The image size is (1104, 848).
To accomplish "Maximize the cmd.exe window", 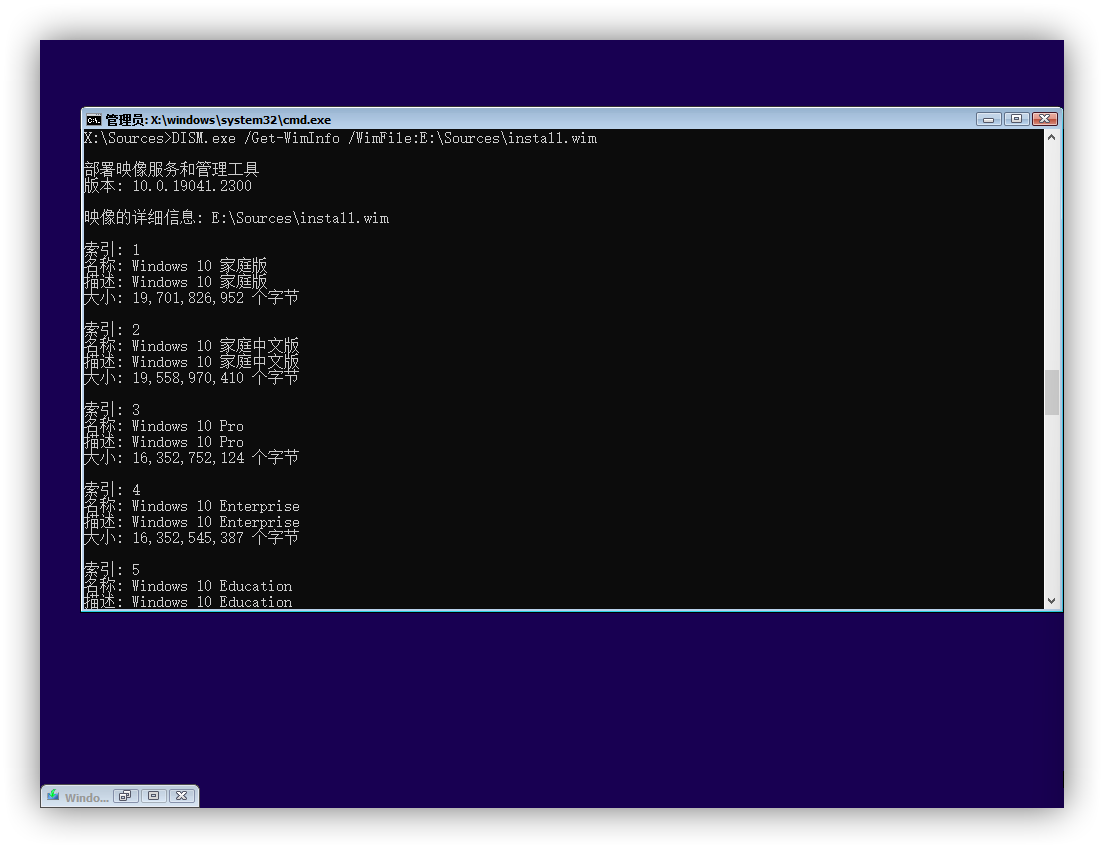I will (1016, 119).
